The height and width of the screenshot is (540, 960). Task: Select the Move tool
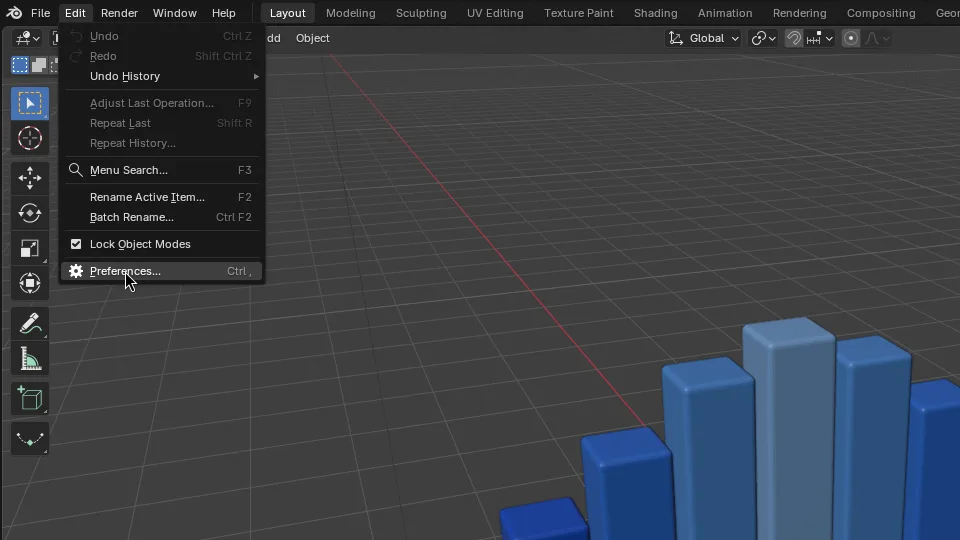coord(29,178)
